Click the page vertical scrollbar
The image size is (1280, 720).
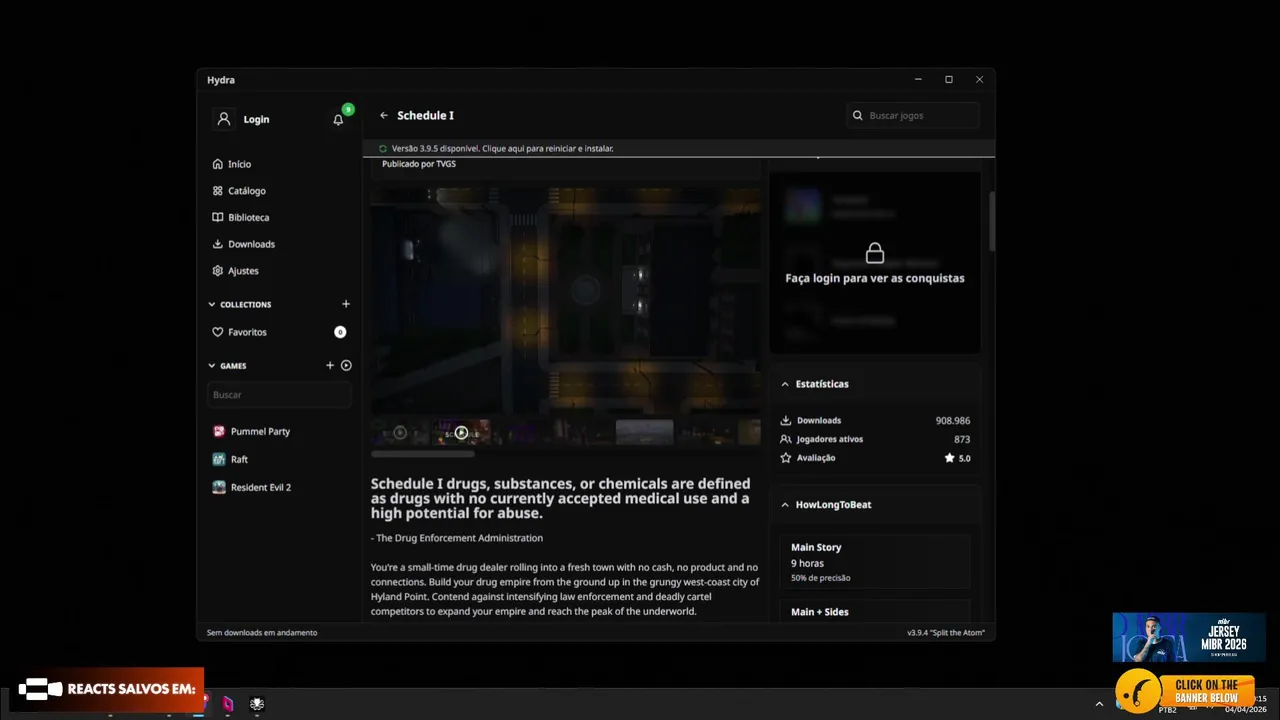[x=992, y=220]
